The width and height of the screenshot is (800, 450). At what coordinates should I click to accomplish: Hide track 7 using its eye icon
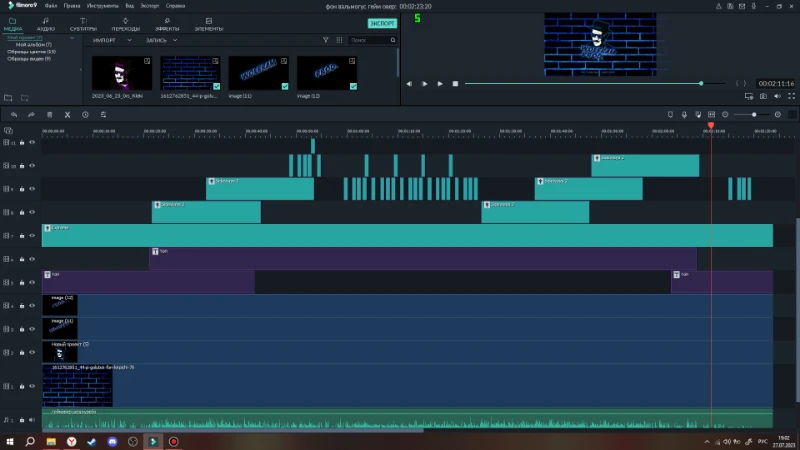pyautogui.click(x=32, y=236)
